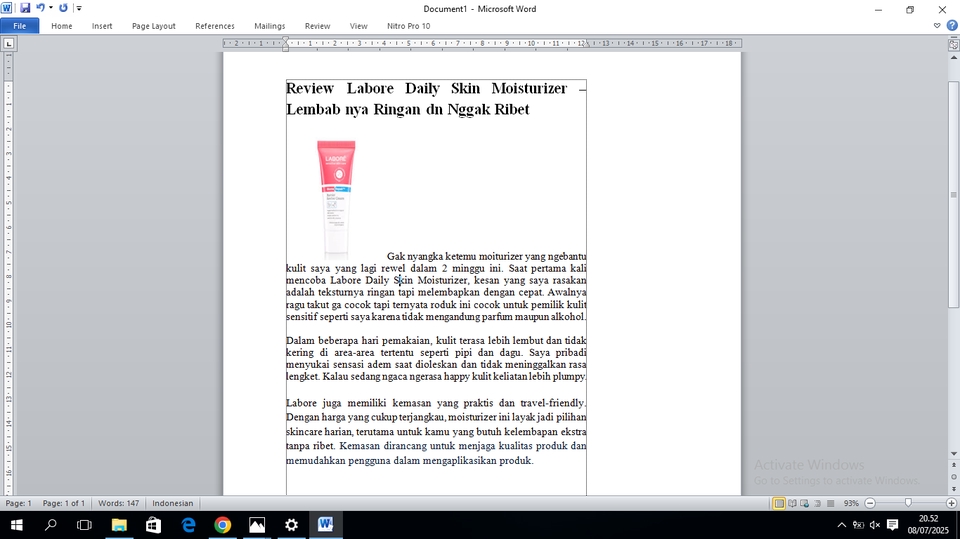Viewport: 960px width, 539px height.
Task: Open Microsoft Store from the taskbar
Action: [153, 525]
